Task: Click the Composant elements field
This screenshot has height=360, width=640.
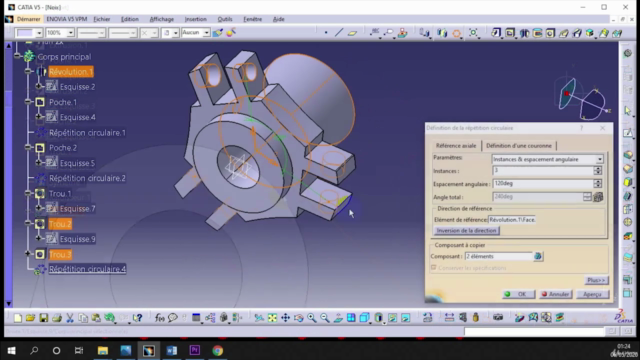Action: point(499,256)
